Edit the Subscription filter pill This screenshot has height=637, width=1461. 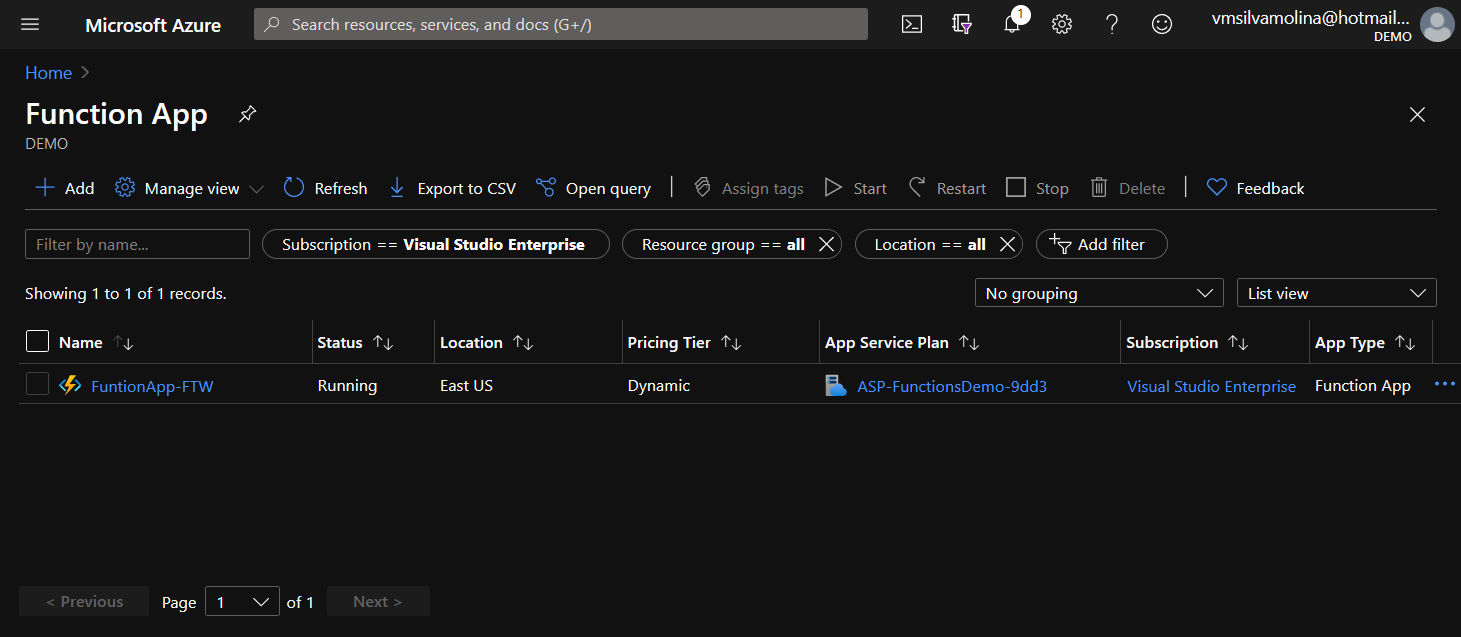[435, 244]
